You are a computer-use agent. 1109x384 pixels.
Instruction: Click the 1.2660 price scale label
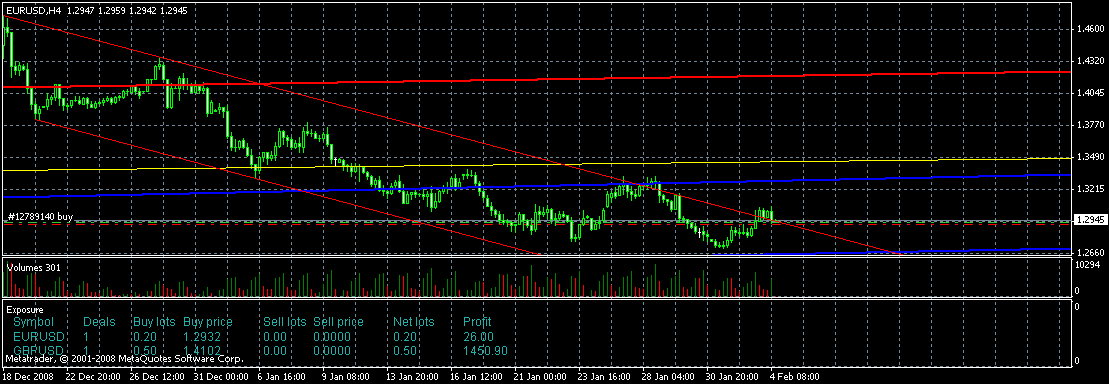coord(1090,253)
